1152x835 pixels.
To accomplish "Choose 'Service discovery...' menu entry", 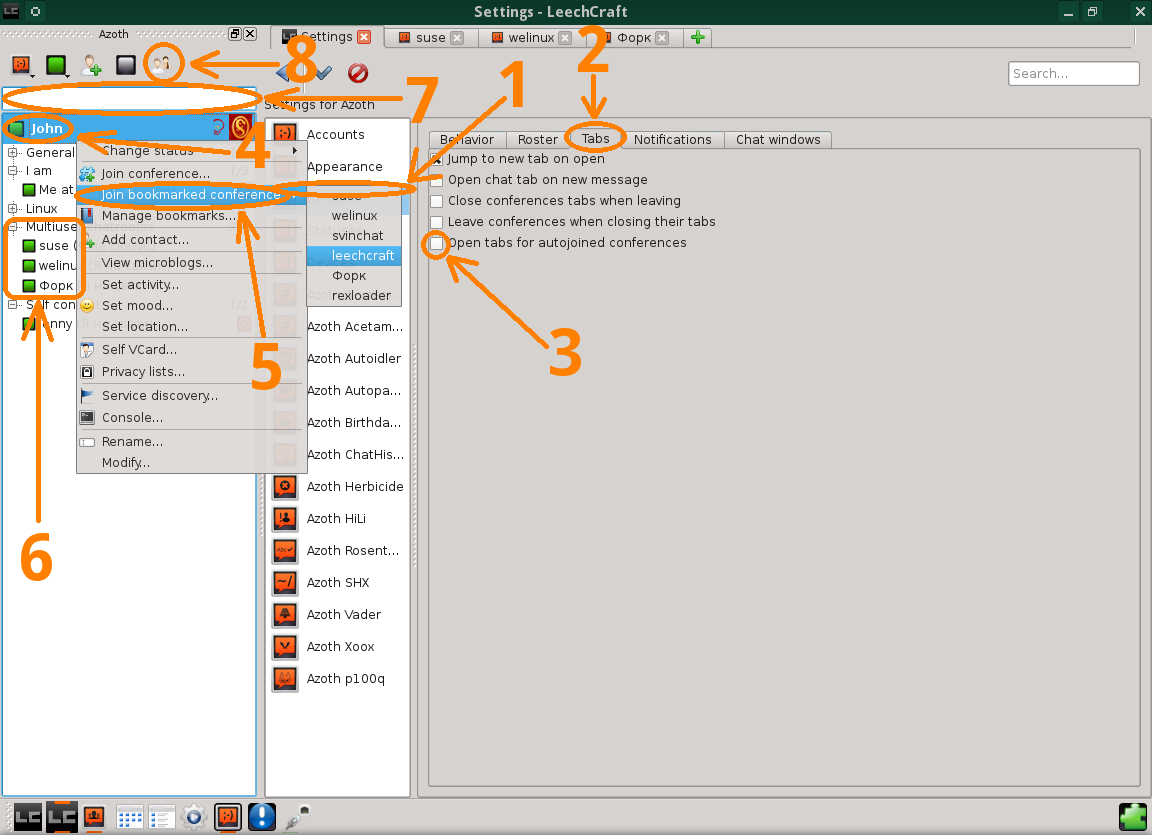I will point(160,395).
